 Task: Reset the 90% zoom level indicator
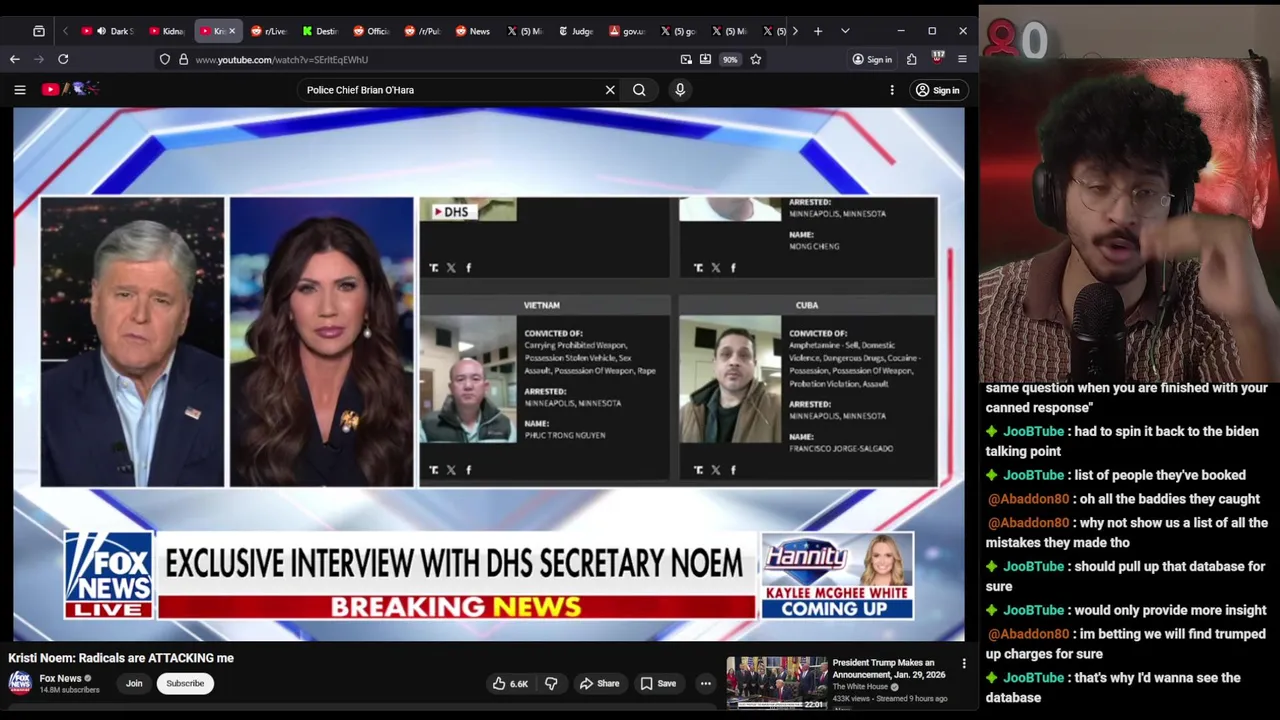pos(730,60)
